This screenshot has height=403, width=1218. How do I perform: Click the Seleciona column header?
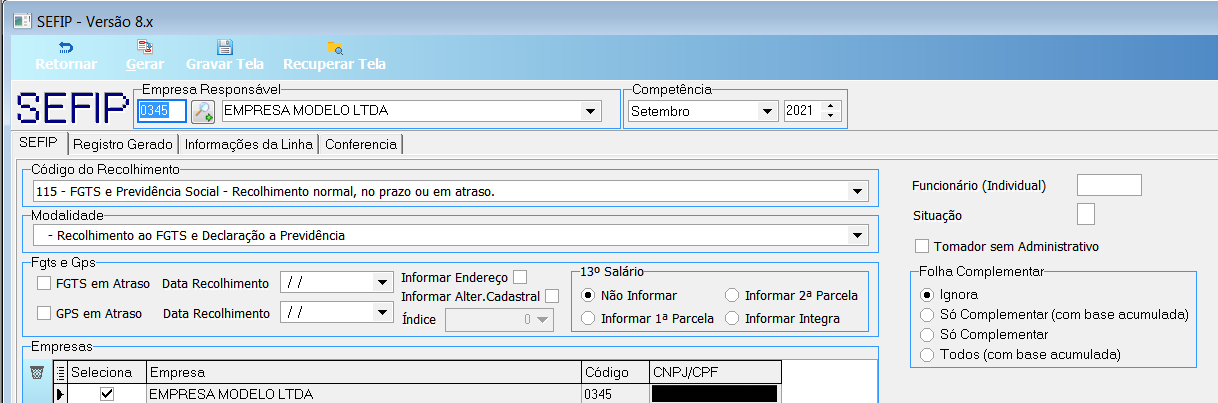click(x=107, y=372)
